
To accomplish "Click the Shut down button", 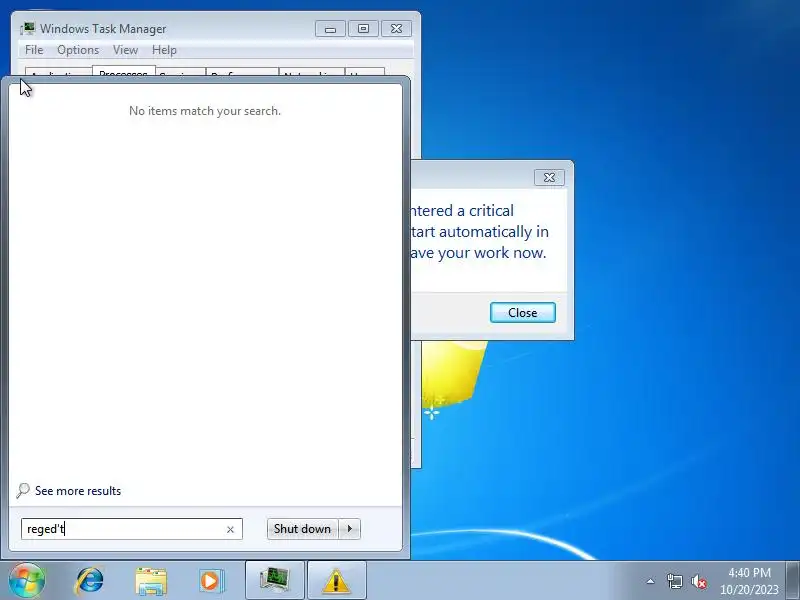I will click(x=302, y=529).
